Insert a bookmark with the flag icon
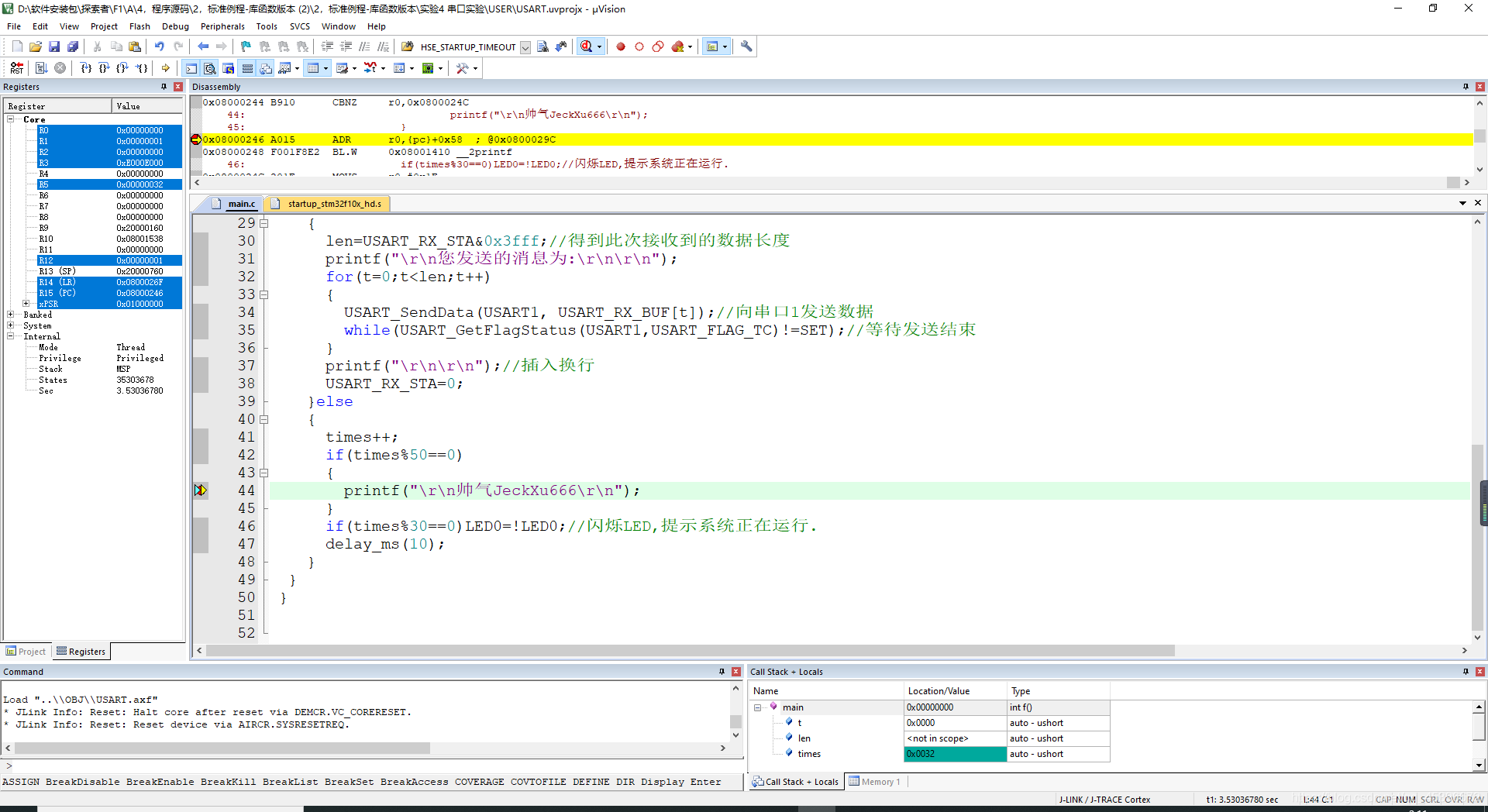1488x812 pixels. (246, 46)
